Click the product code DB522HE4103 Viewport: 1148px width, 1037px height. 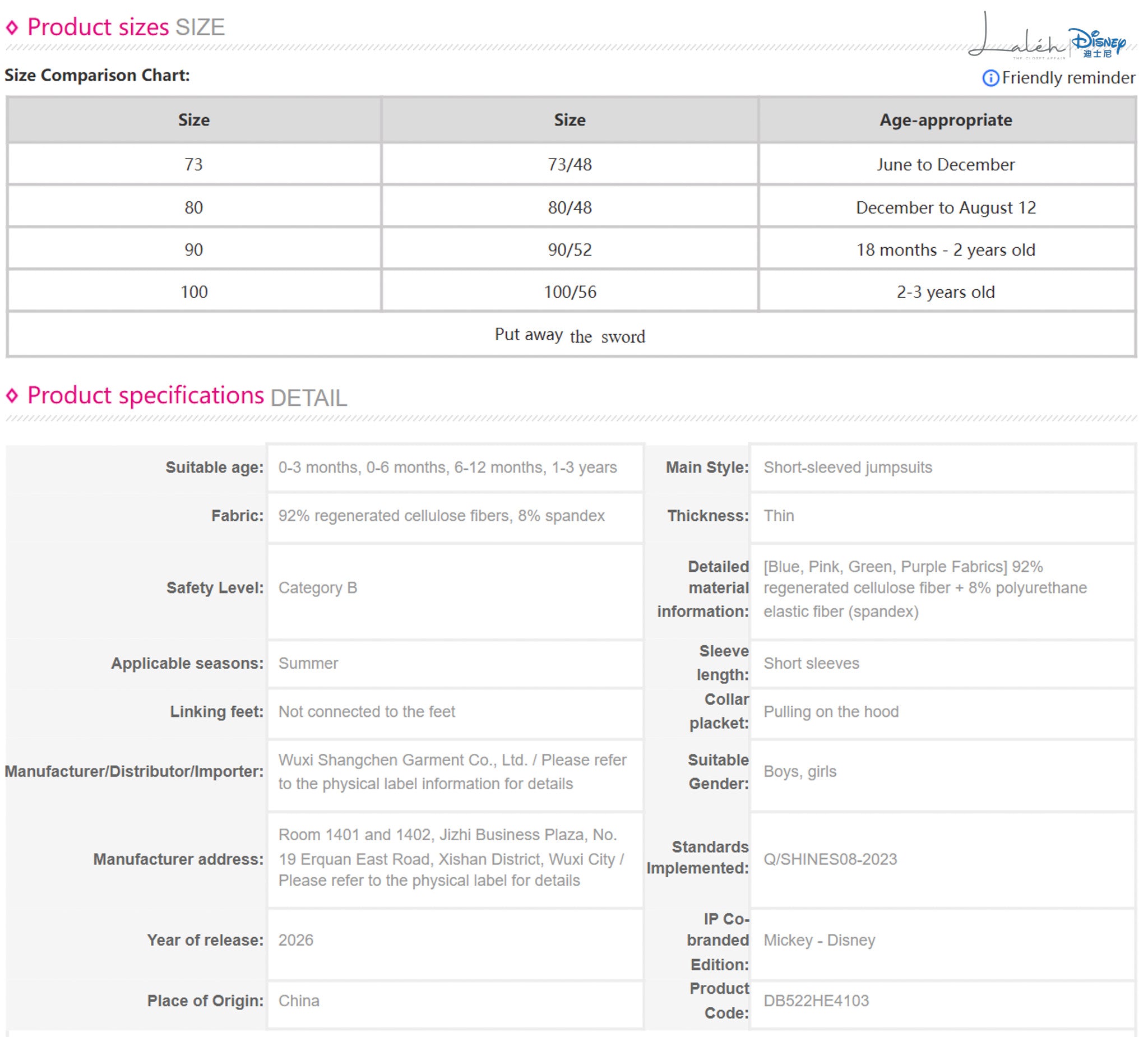click(816, 1001)
